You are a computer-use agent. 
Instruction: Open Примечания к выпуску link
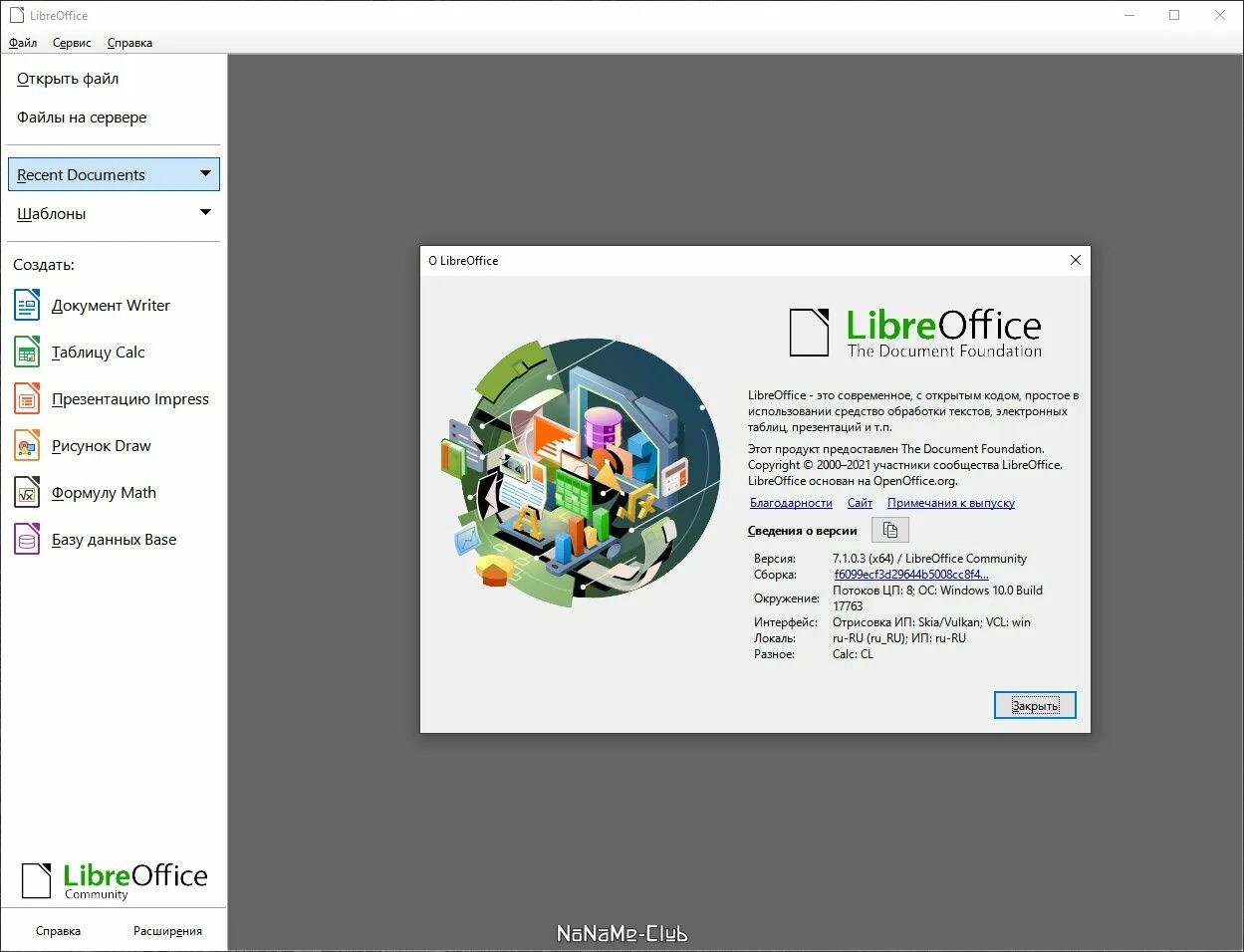tap(951, 503)
